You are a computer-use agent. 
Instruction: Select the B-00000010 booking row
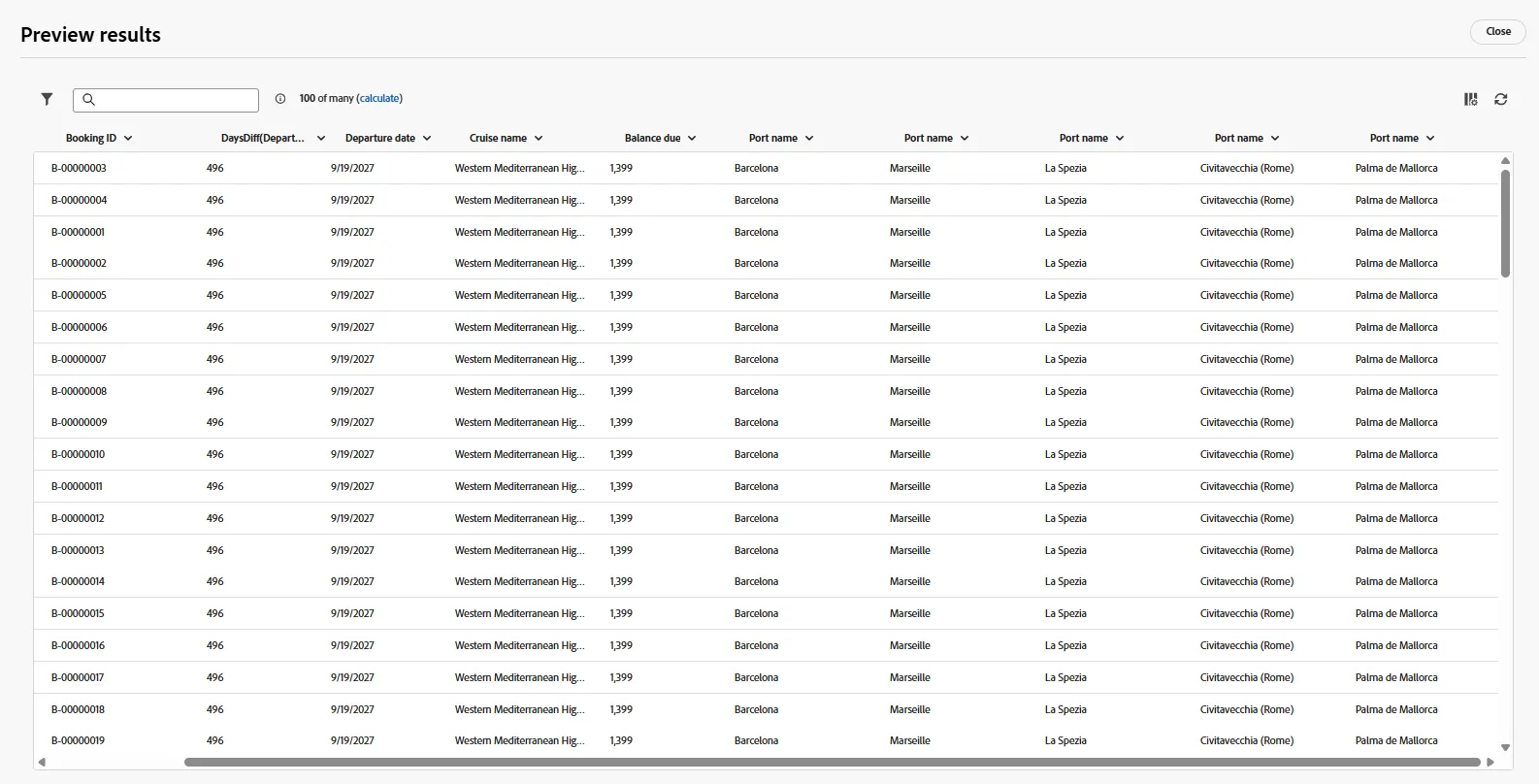coord(767,454)
